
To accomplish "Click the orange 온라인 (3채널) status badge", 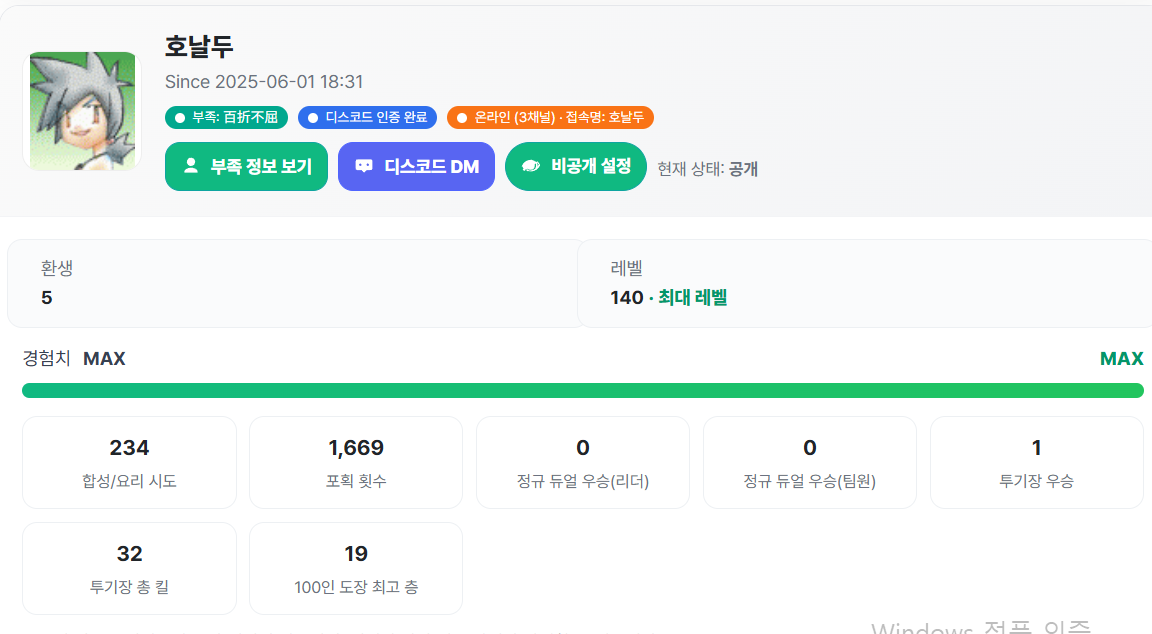I will pyautogui.click(x=550, y=118).
